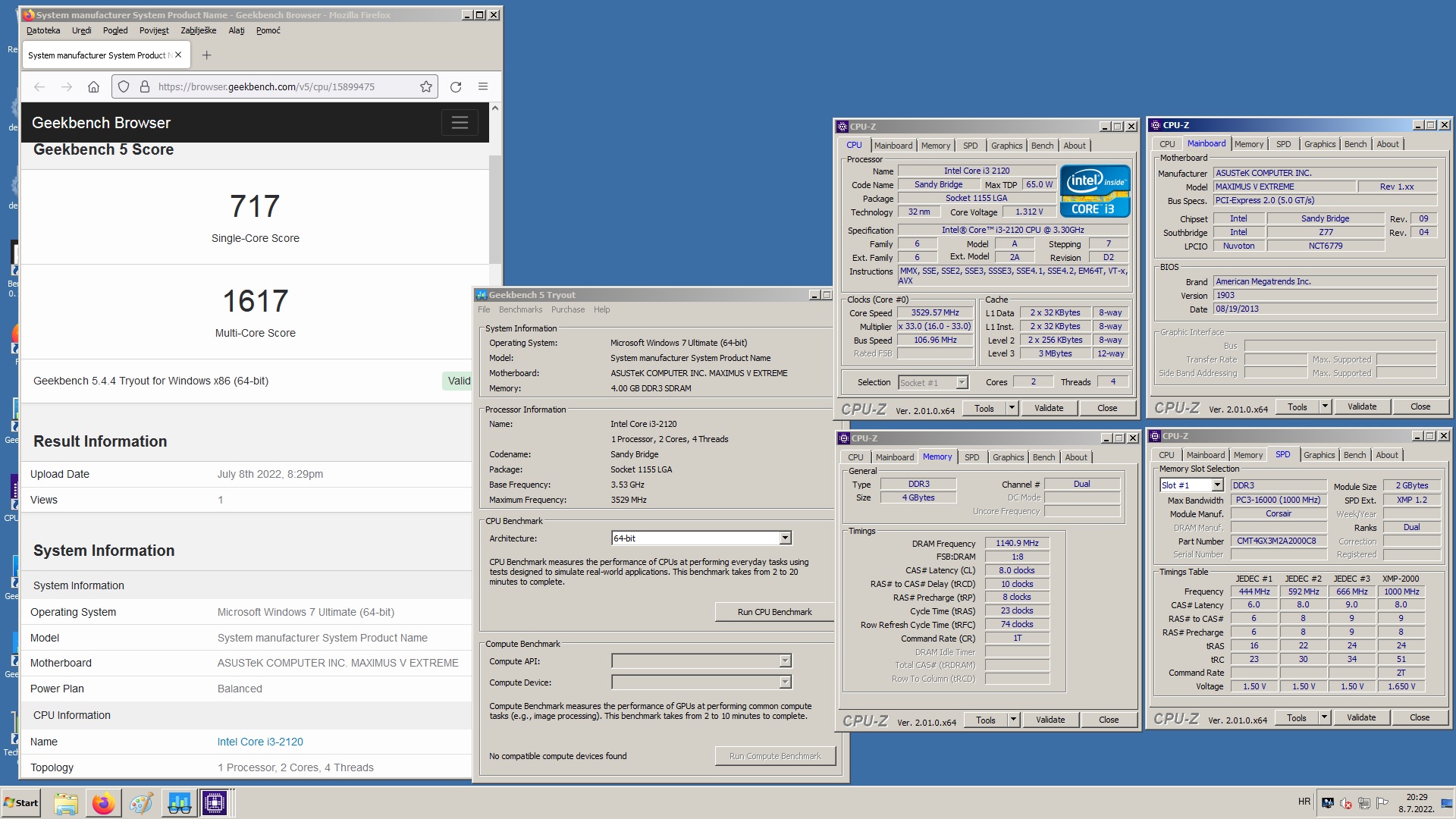Select CPU-Z taskbar icon

pyautogui.click(x=215, y=802)
